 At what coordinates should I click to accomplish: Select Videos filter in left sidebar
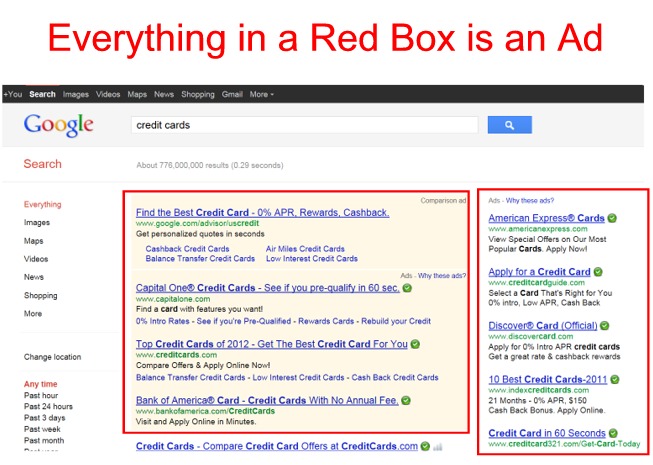coord(36,259)
